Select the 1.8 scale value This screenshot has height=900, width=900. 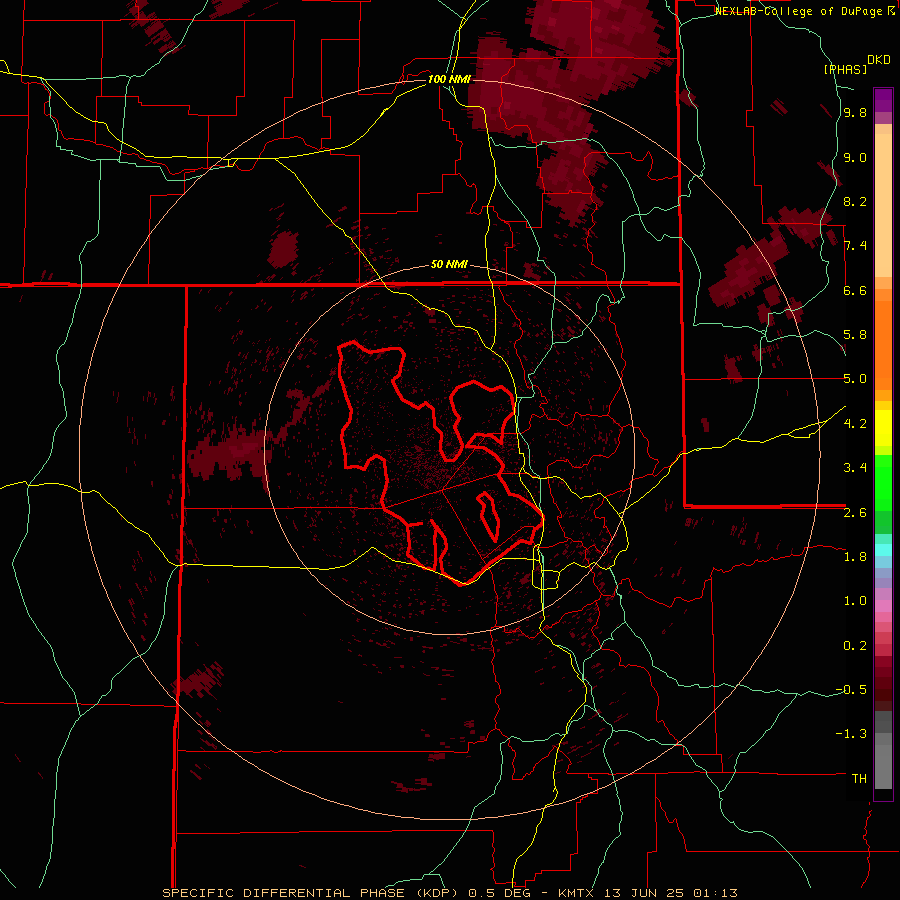855,557
